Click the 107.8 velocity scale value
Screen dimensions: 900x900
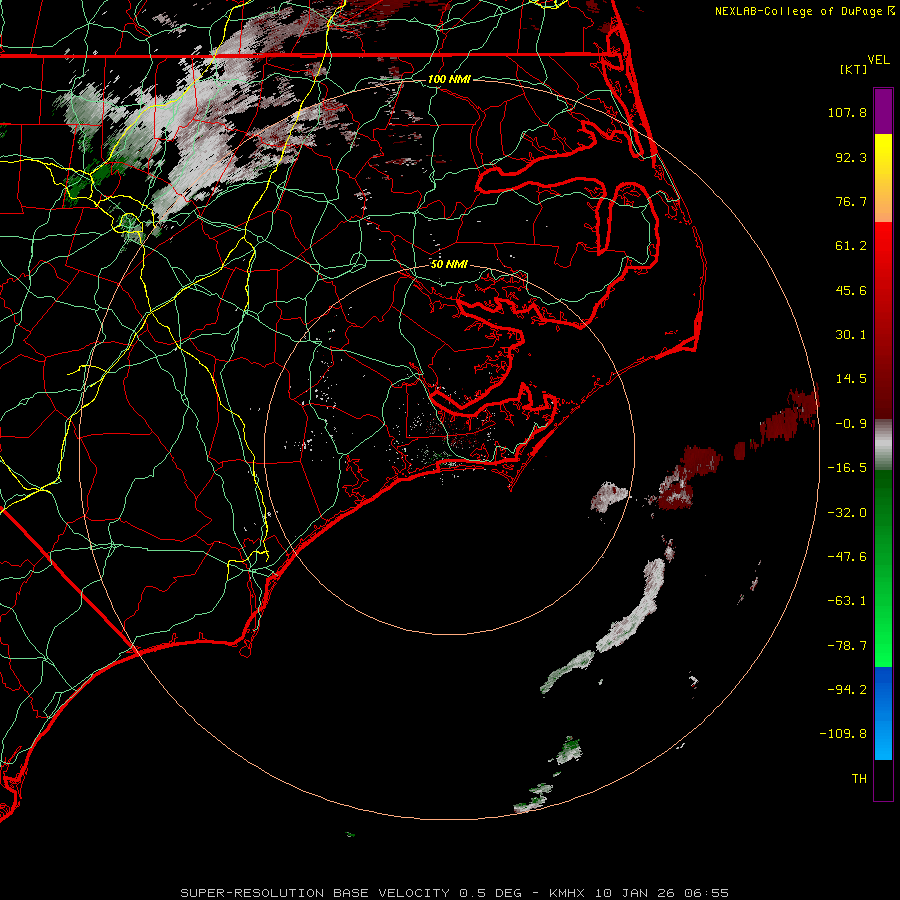pyautogui.click(x=847, y=112)
